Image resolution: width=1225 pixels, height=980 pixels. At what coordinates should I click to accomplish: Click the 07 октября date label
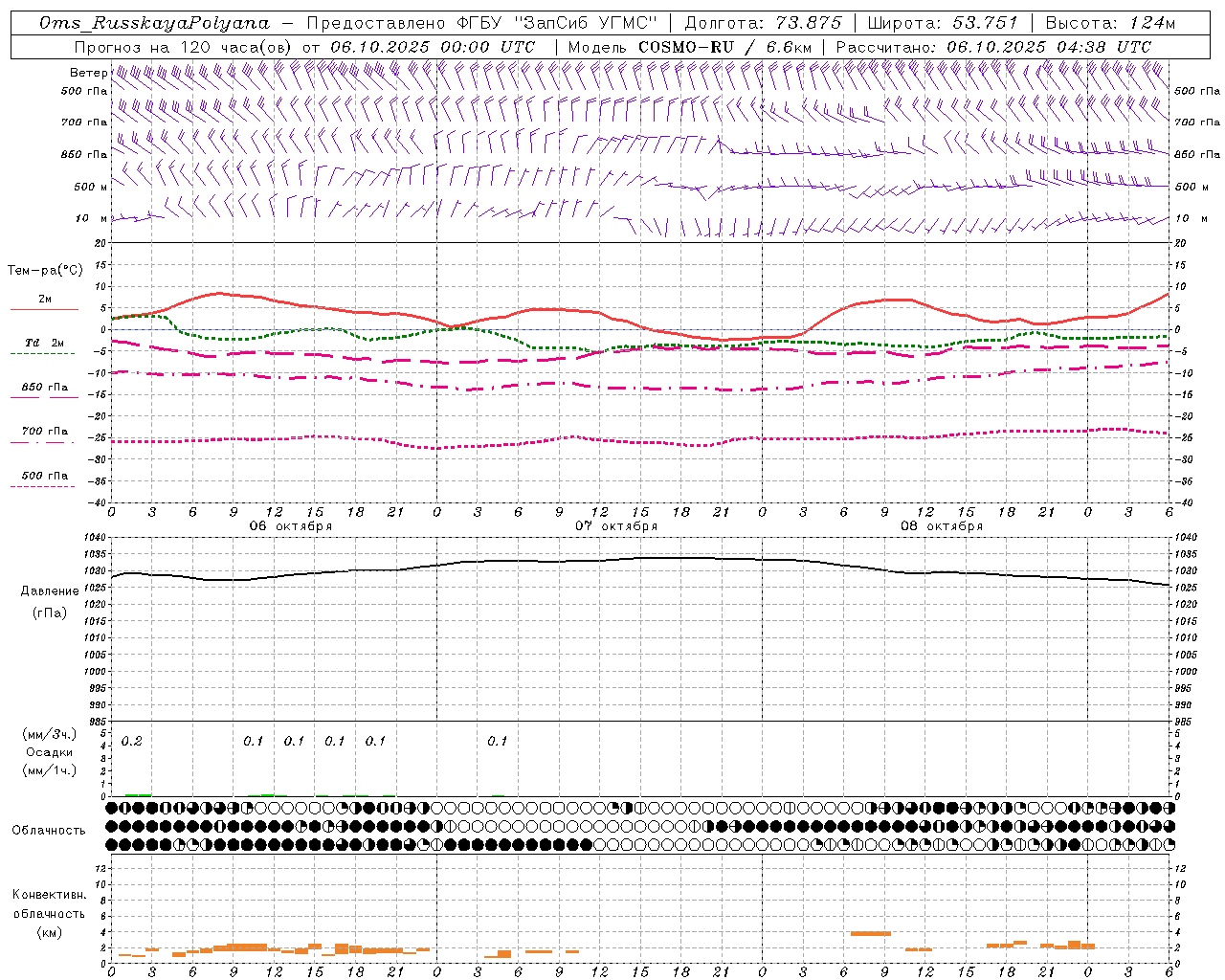click(616, 526)
